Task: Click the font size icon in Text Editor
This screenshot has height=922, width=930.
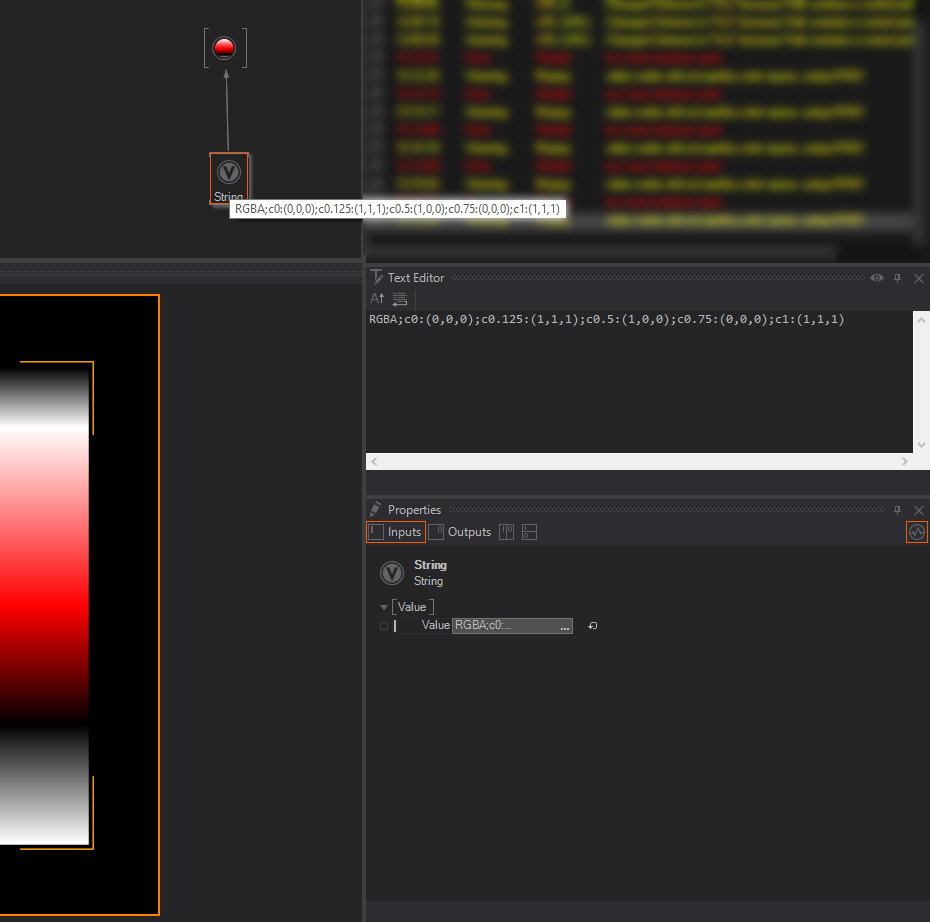Action: click(x=377, y=299)
